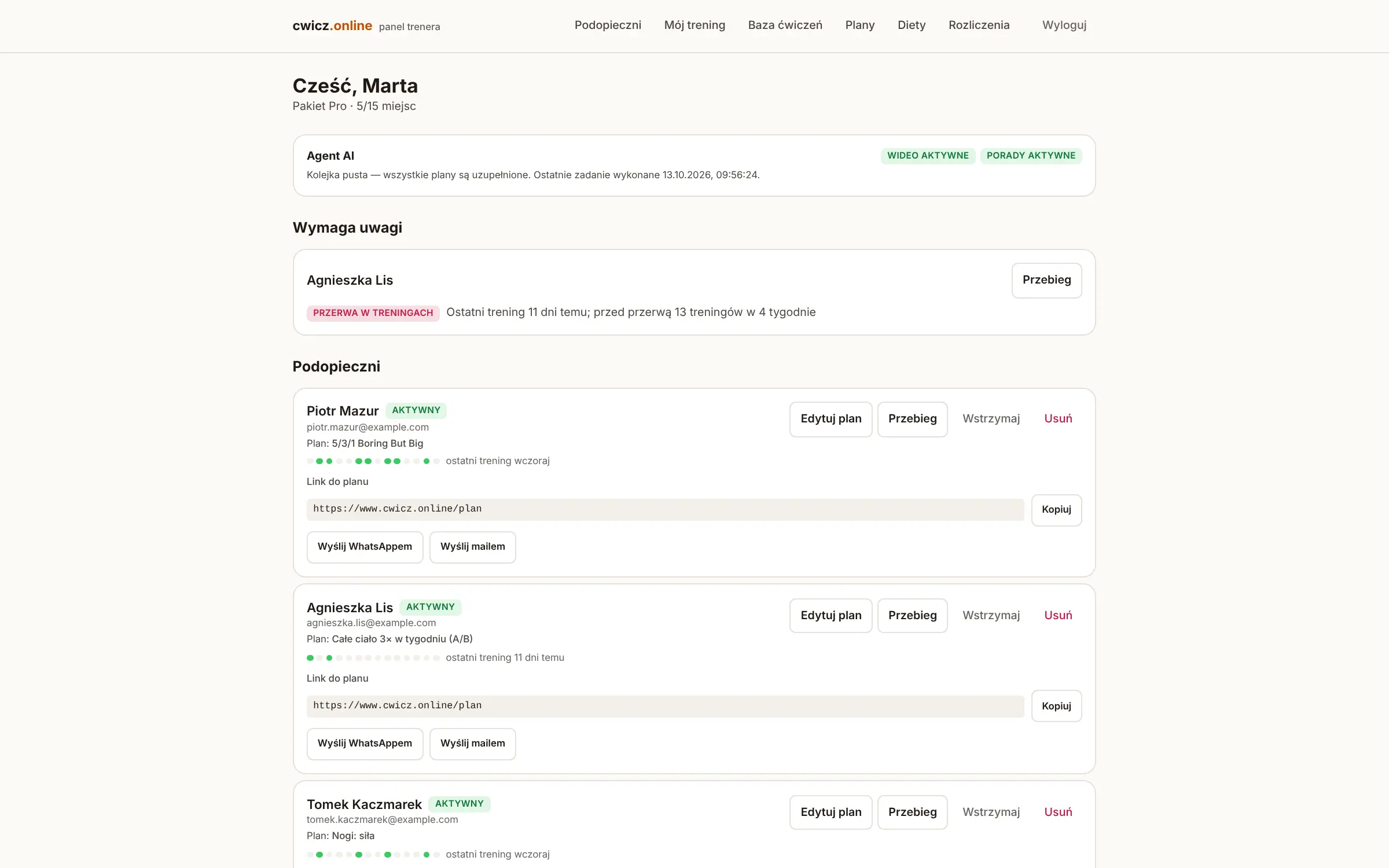Click the plan name '5/3/1 Boring But Big'
This screenshot has width=1389, height=868.
coord(377,444)
